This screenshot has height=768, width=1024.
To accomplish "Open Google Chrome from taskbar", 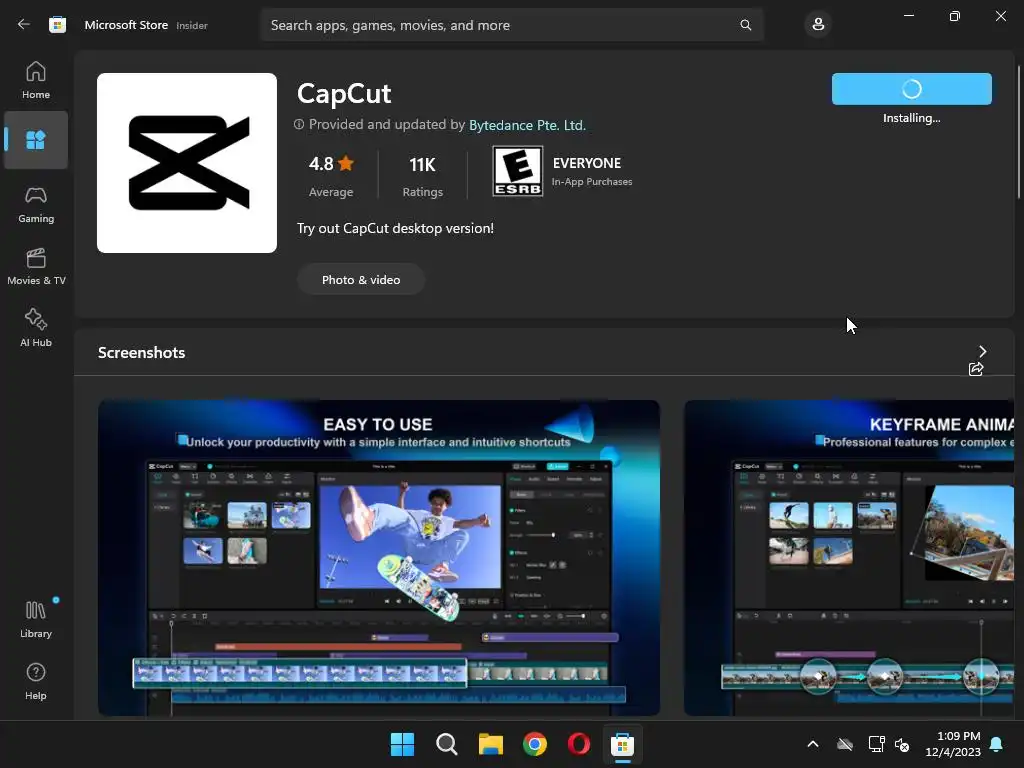I will point(535,744).
